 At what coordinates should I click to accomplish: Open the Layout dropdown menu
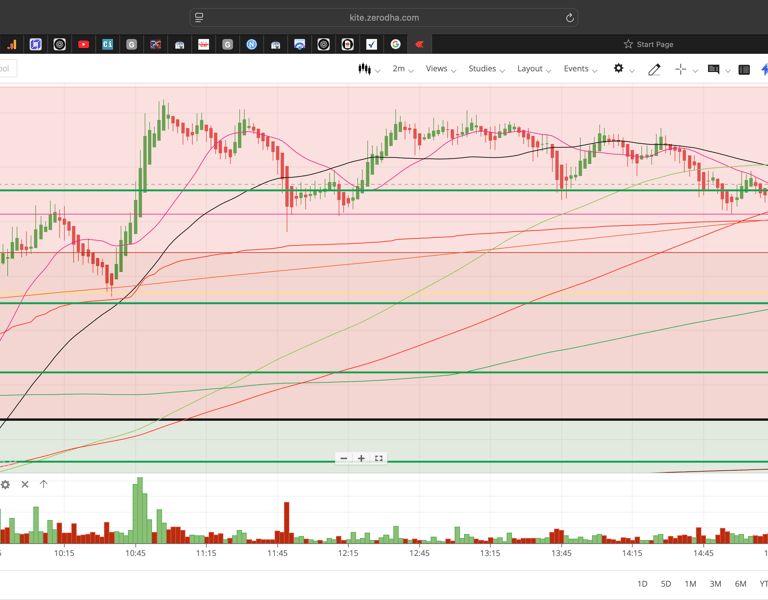(x=534, y=69)
